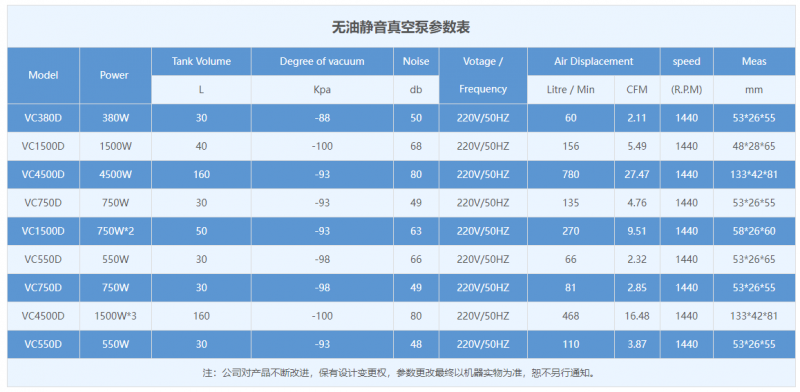Click the table title 无油静音真空泵参数表
The image size is (800, 392).
point(401,28)
